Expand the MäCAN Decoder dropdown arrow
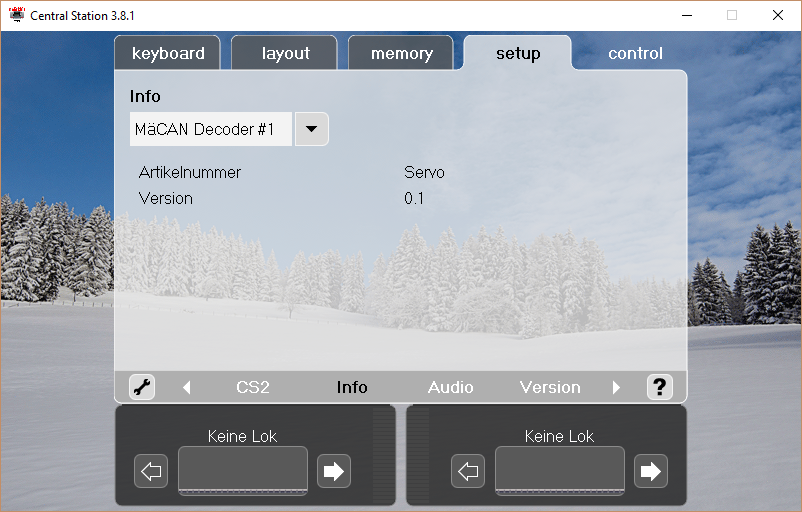Viewport: 802px width, 512px height. [311, 129]
